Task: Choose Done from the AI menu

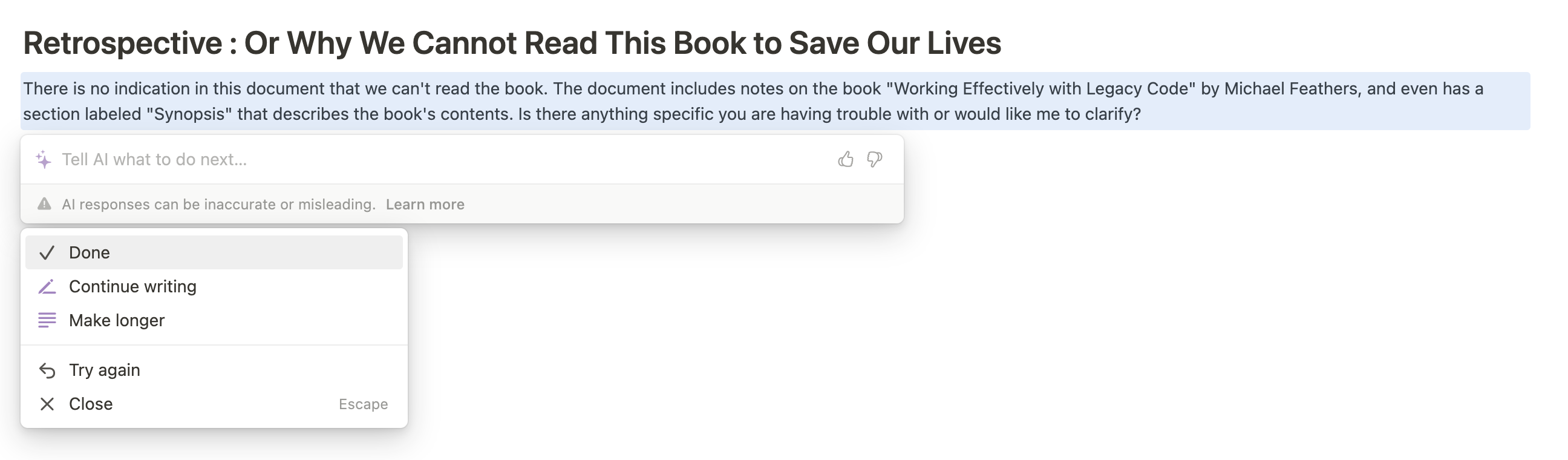Action: click(89, 252)
